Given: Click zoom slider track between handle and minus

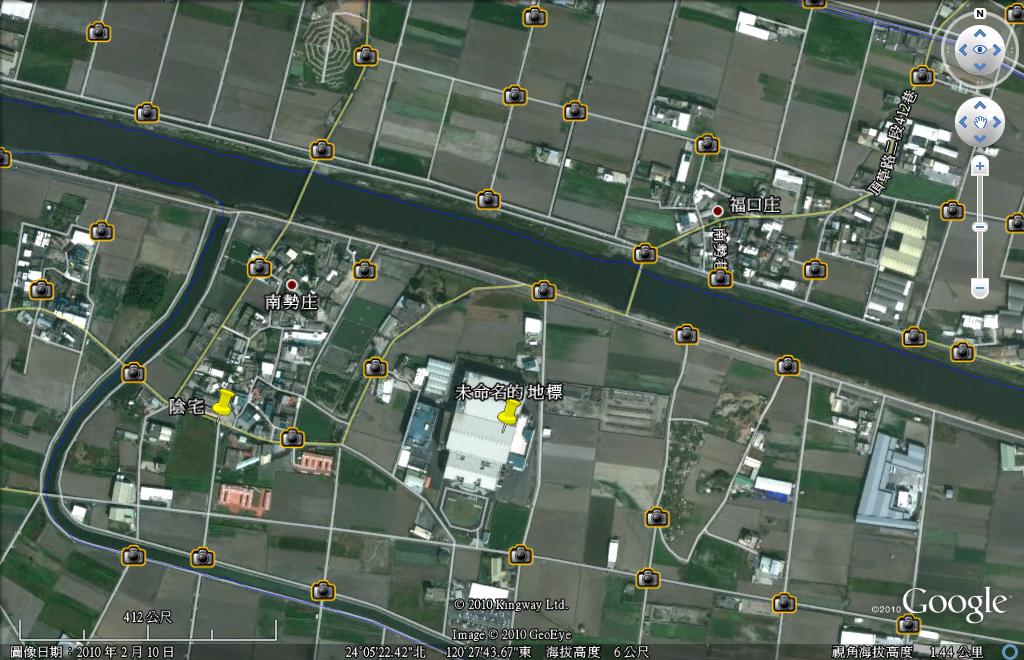Looking at the screenshot, I should tap(980, 256).
